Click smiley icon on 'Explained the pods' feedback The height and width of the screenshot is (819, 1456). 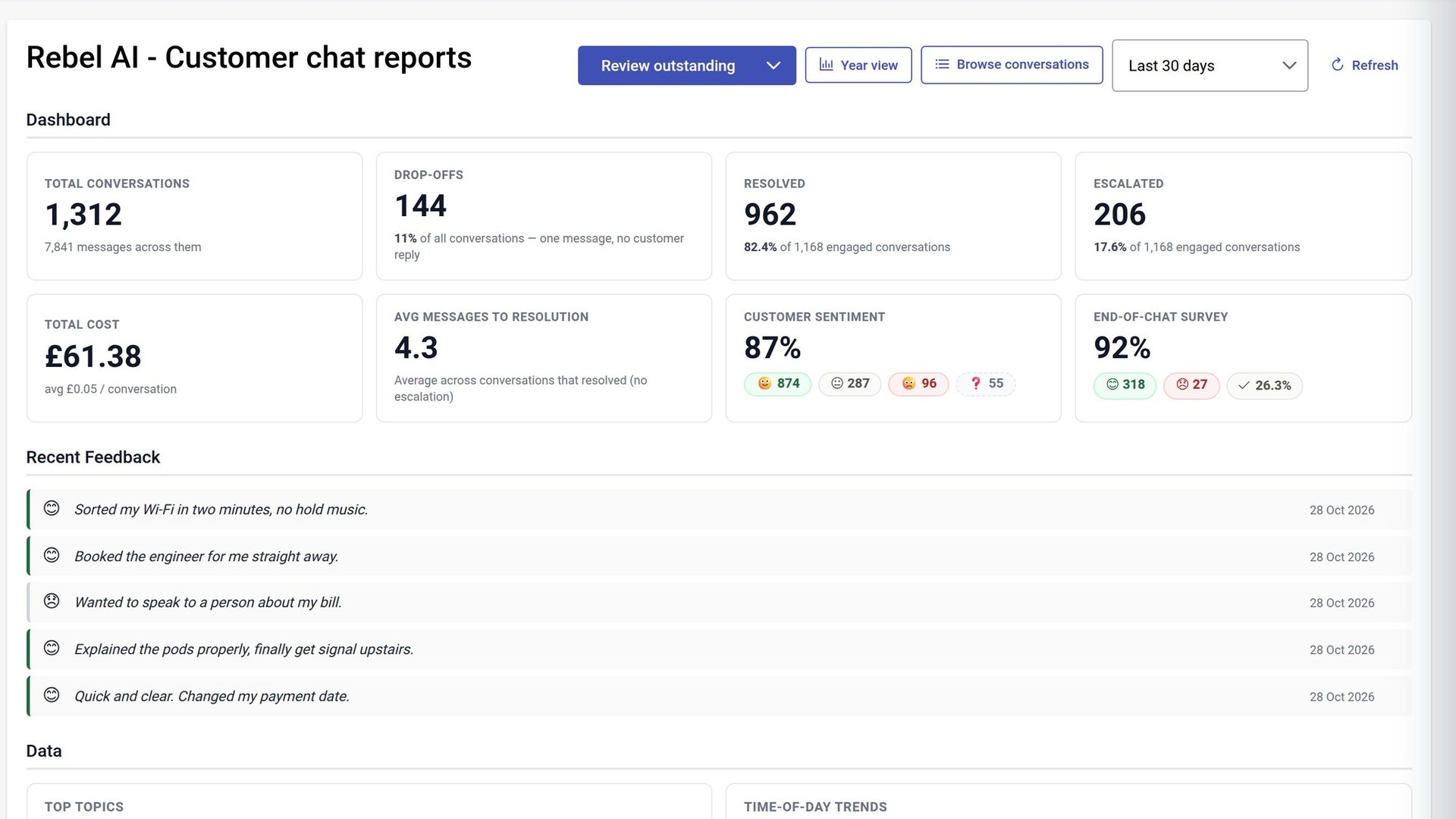52,648
